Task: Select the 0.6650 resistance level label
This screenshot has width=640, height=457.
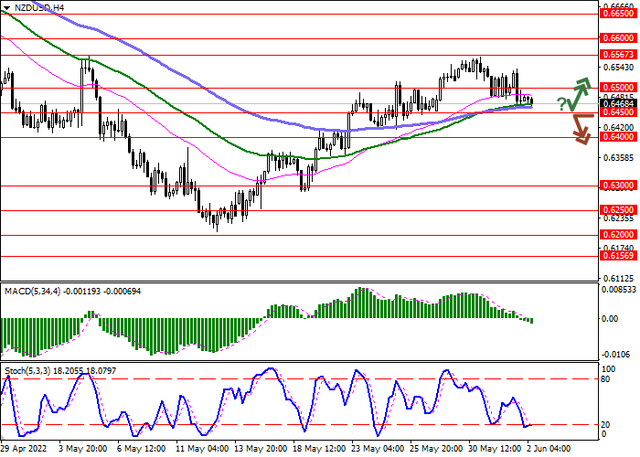Action: (x=614, y=14)
